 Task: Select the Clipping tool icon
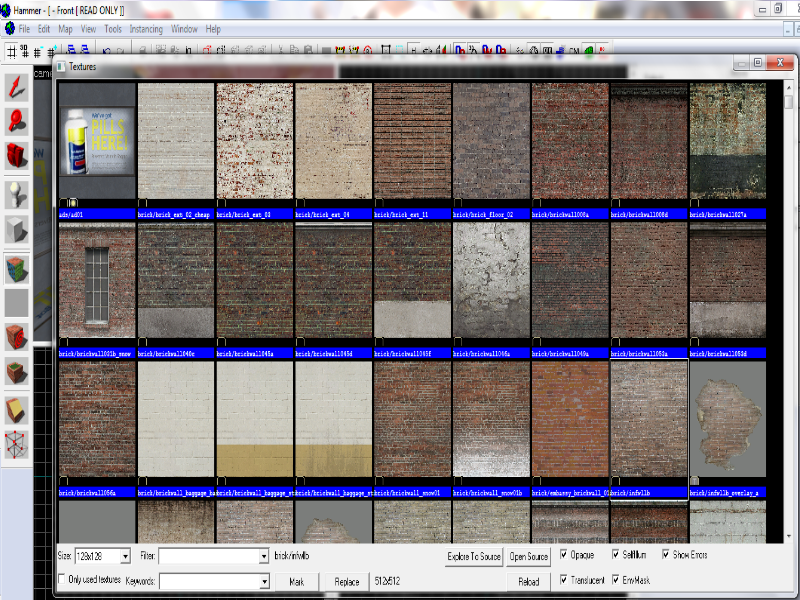coord(16,411)
